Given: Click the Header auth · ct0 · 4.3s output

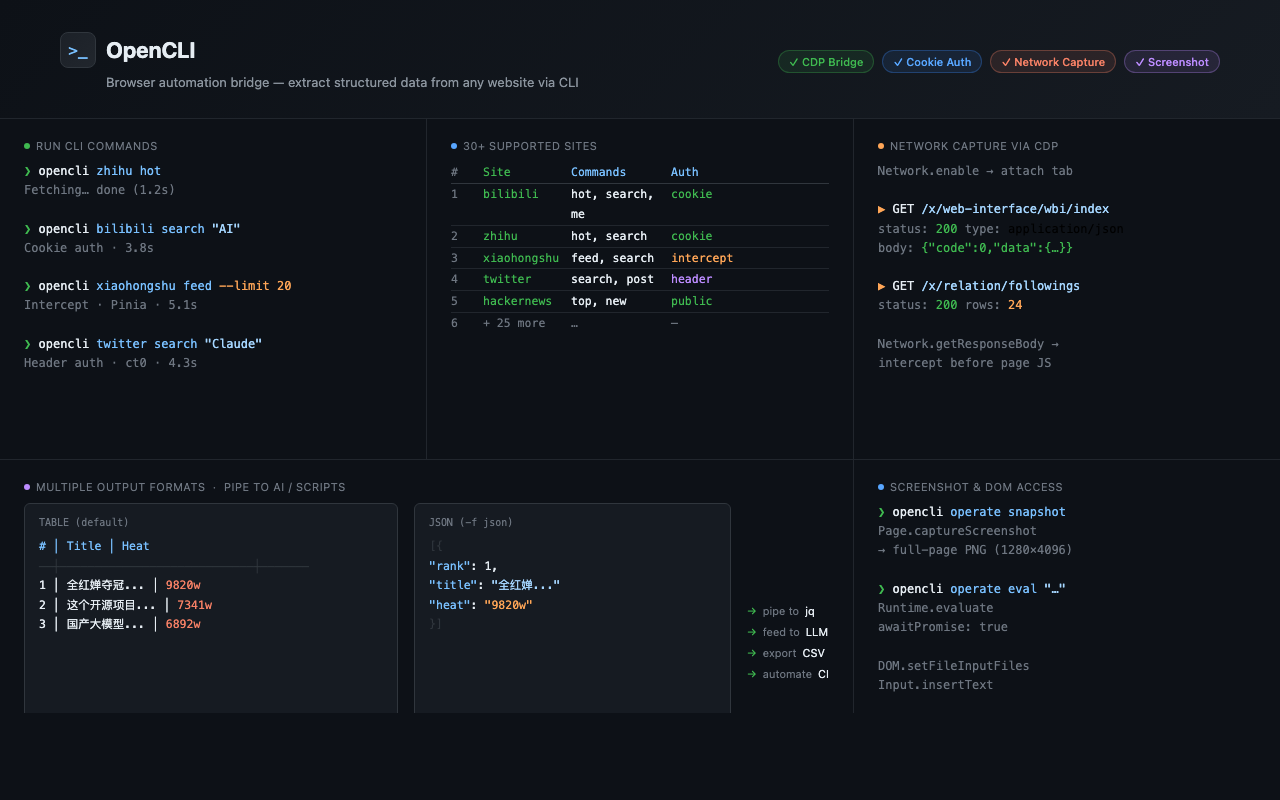Looking at the screenshot, I should tap(110, 363).
